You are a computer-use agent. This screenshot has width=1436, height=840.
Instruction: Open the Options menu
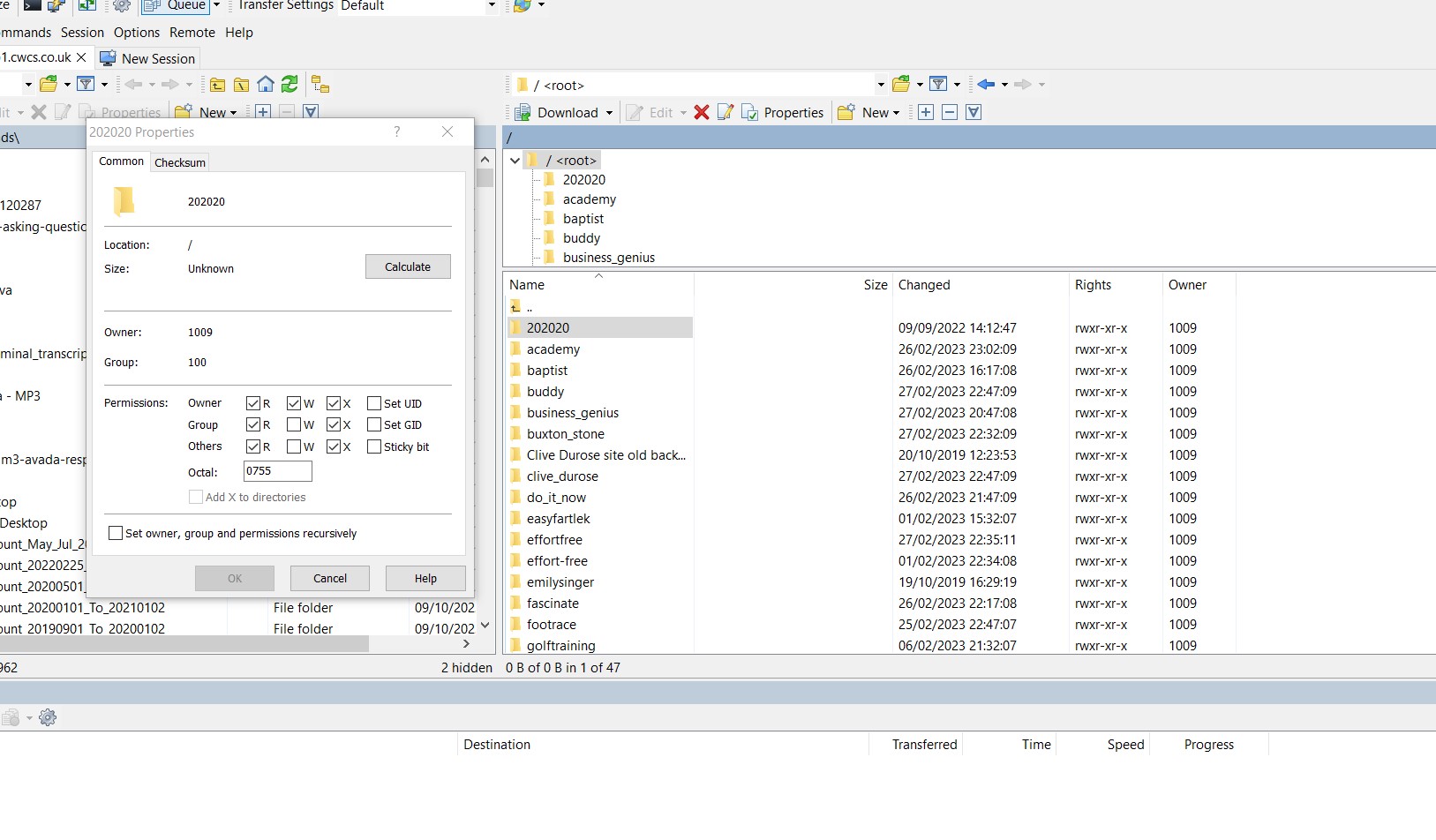click(137, 33)
